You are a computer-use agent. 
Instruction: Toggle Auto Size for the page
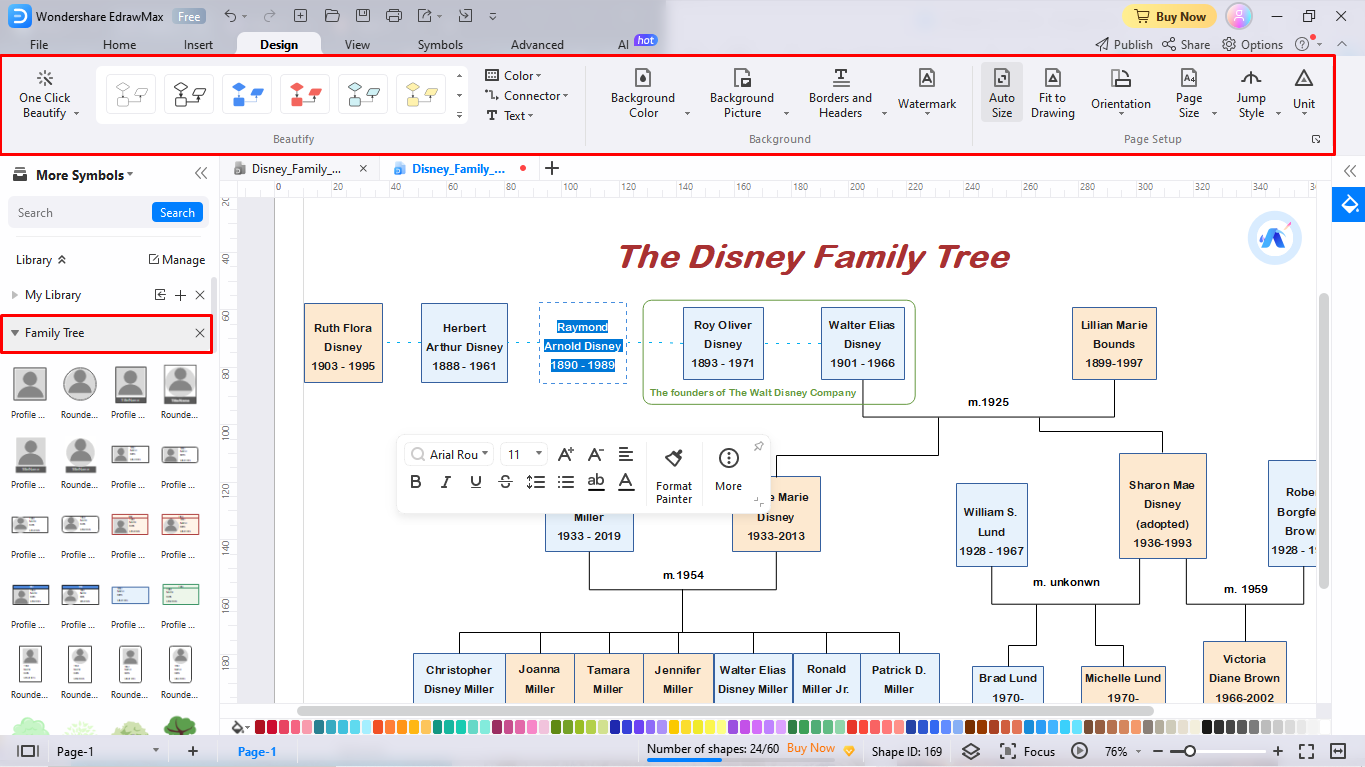click(x=1002, y=94)
